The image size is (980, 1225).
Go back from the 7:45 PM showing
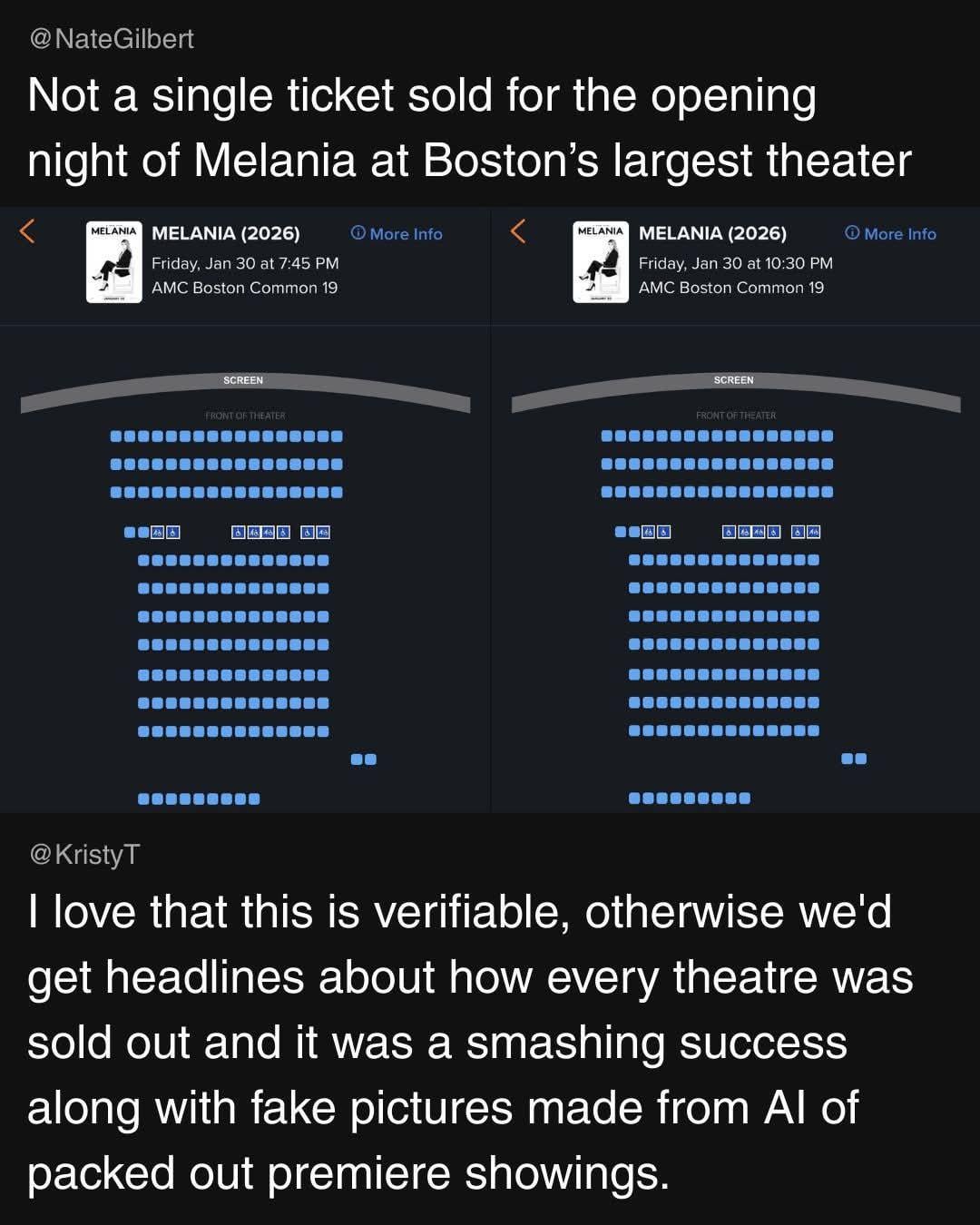pos(27,231)
